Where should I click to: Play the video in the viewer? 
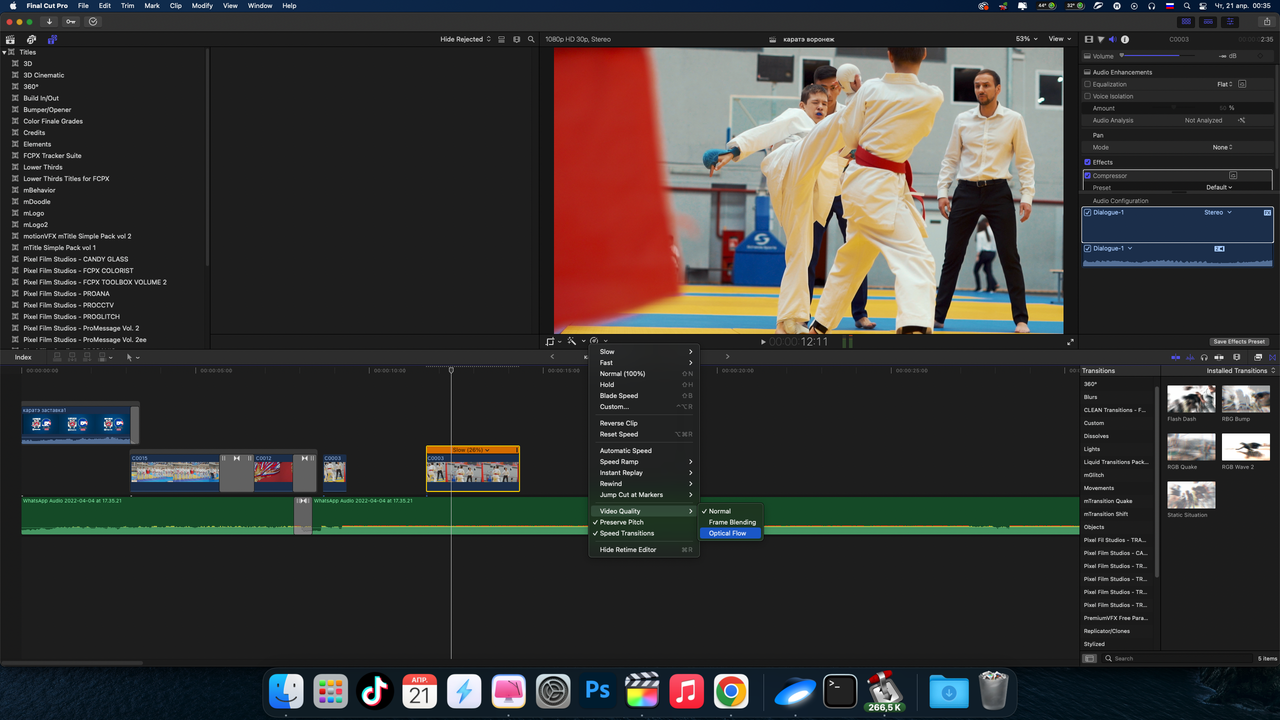(x=763, y=342)
